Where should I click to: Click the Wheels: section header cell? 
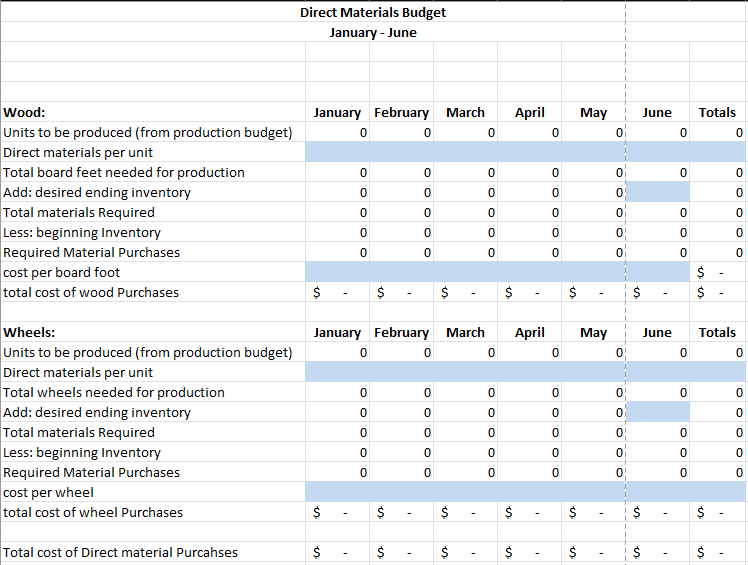pos(153,333)
